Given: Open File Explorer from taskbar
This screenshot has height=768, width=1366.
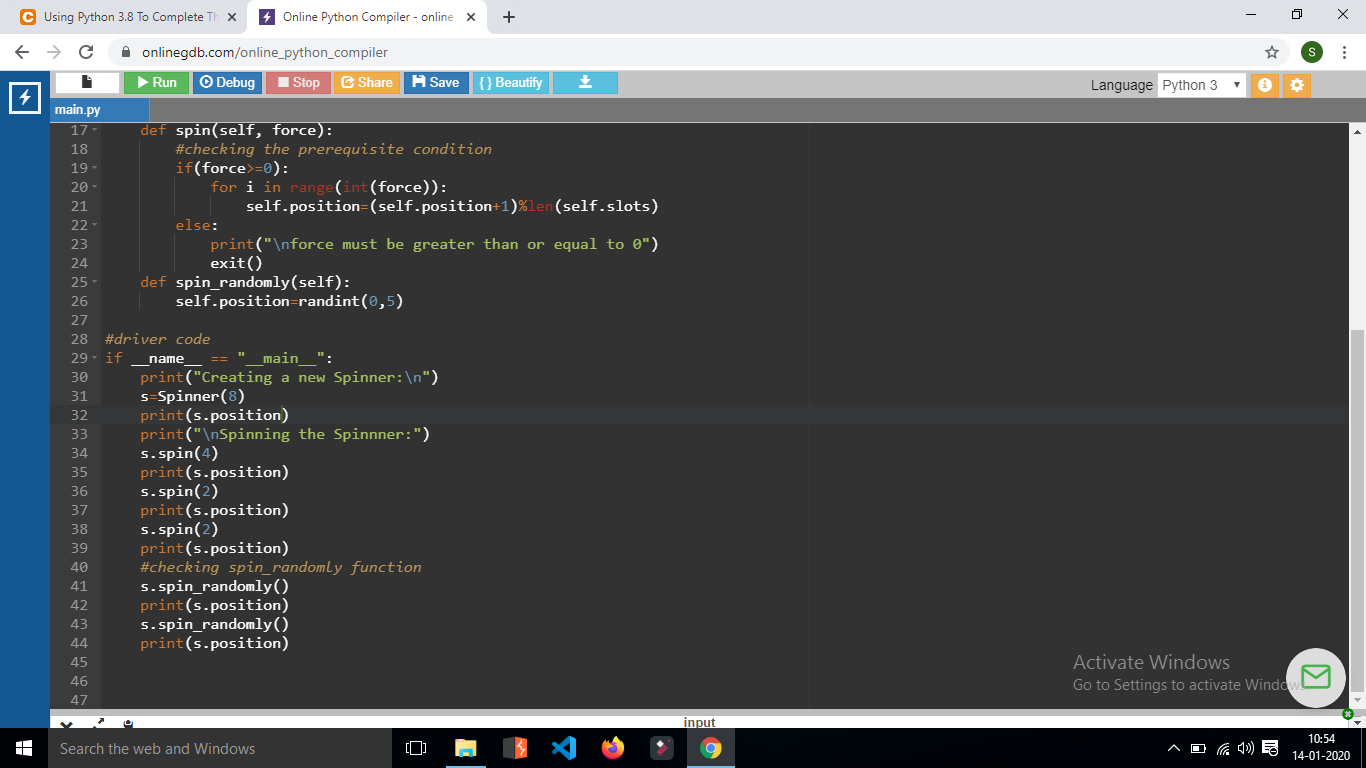Looking at the screenshot, I should tap(466, 748).
